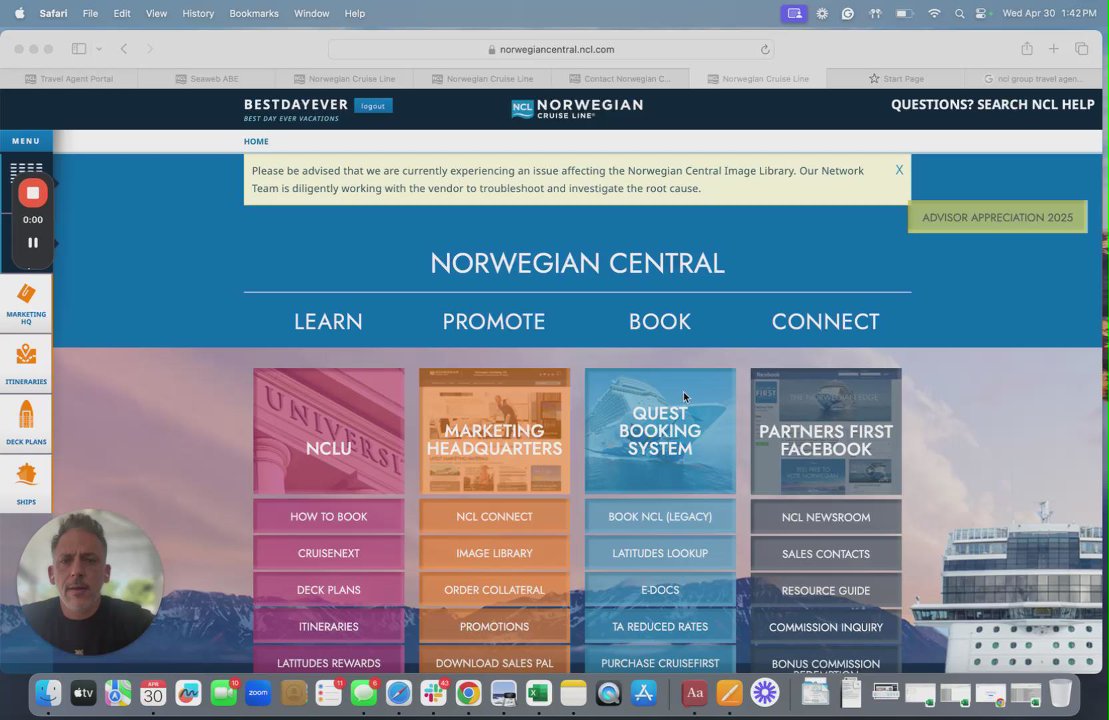Click the purple screen recorder menu bar icon
The width and height of the screenshot is (1109, 720).
click(x=794, y=13)
